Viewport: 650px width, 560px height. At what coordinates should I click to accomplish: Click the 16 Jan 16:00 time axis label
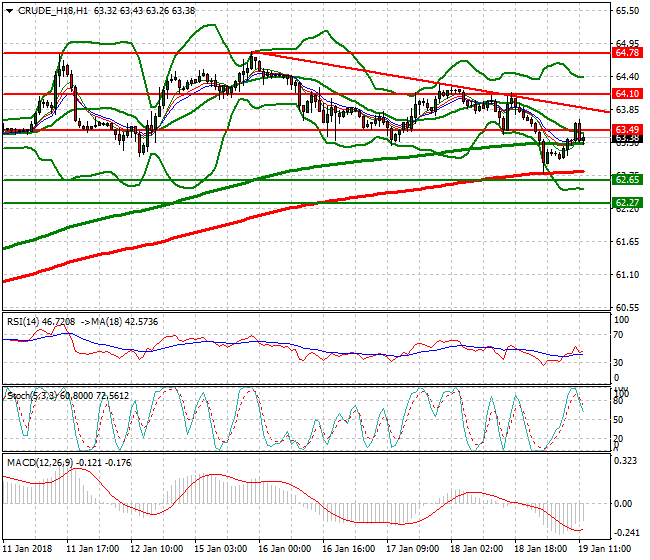coord(349,549)
